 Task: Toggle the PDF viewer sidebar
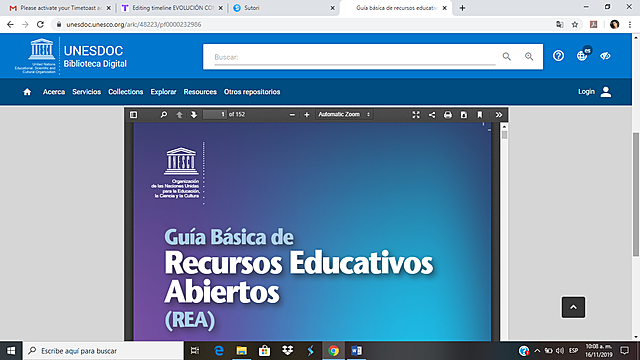[x=133, y=115]
